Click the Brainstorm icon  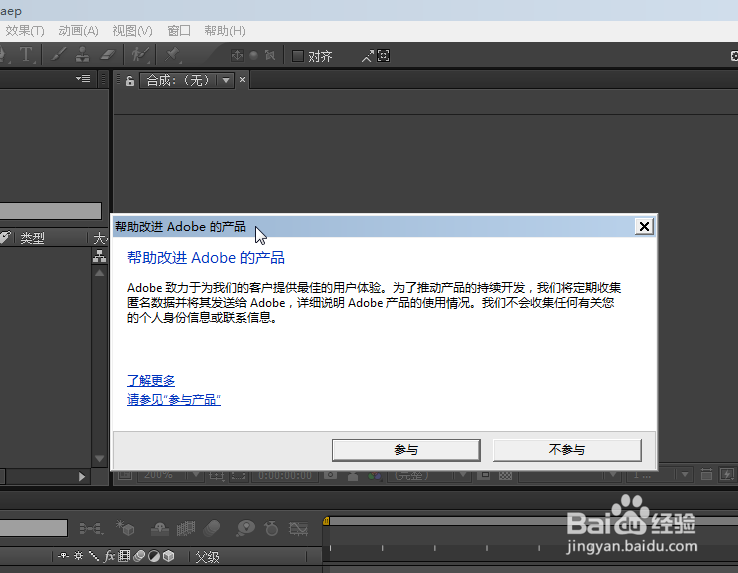(245, 528)
